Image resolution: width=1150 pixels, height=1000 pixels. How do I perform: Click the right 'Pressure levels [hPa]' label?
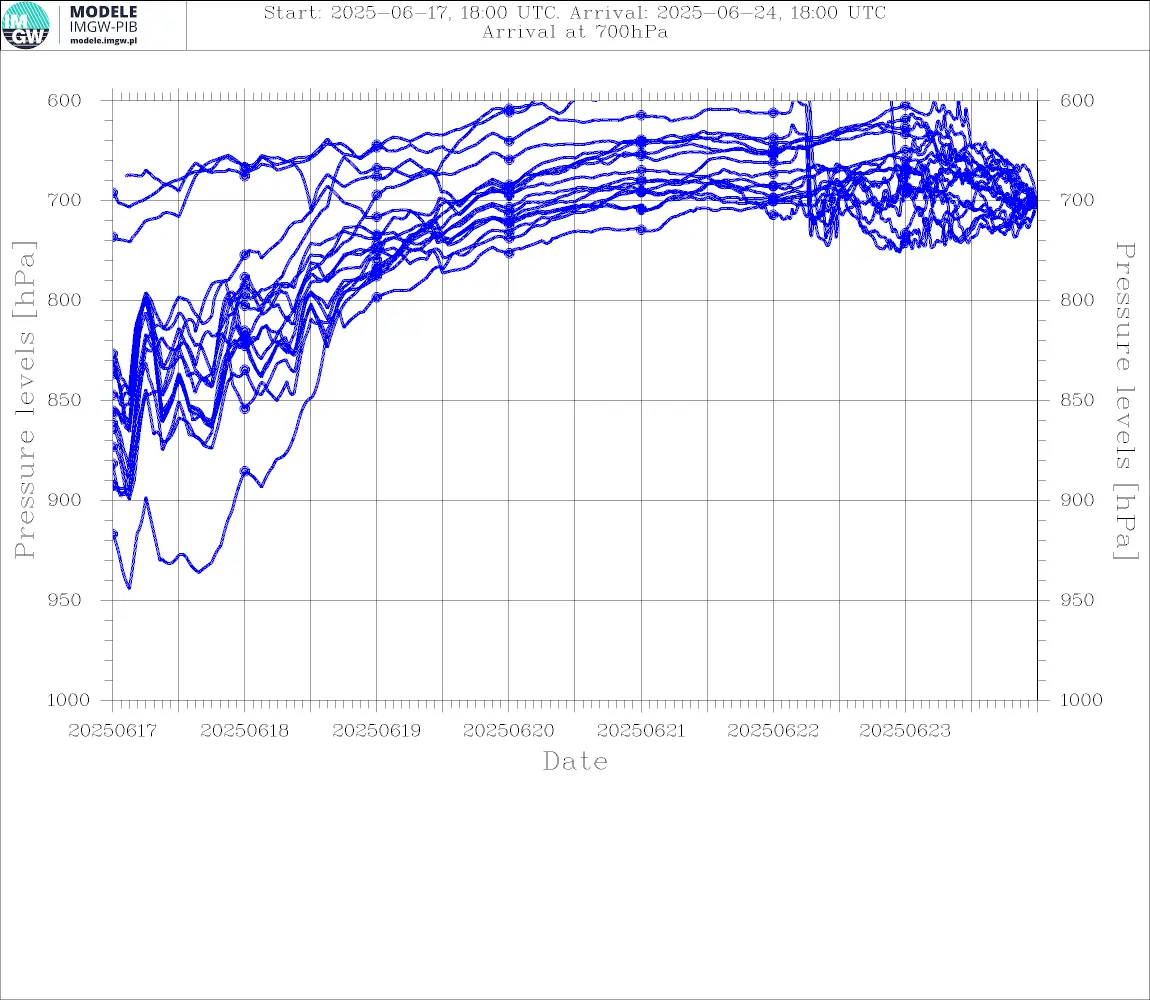coord(1125,401)
